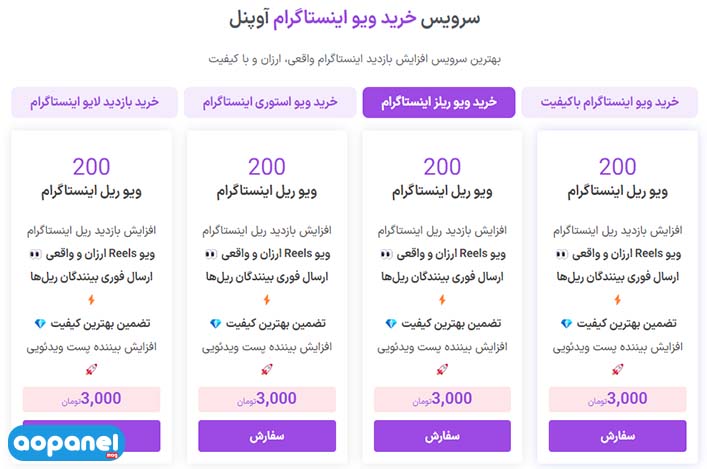Click the lightning bolt in the second card from right
The image size is (707, 469).
(442, 300)
